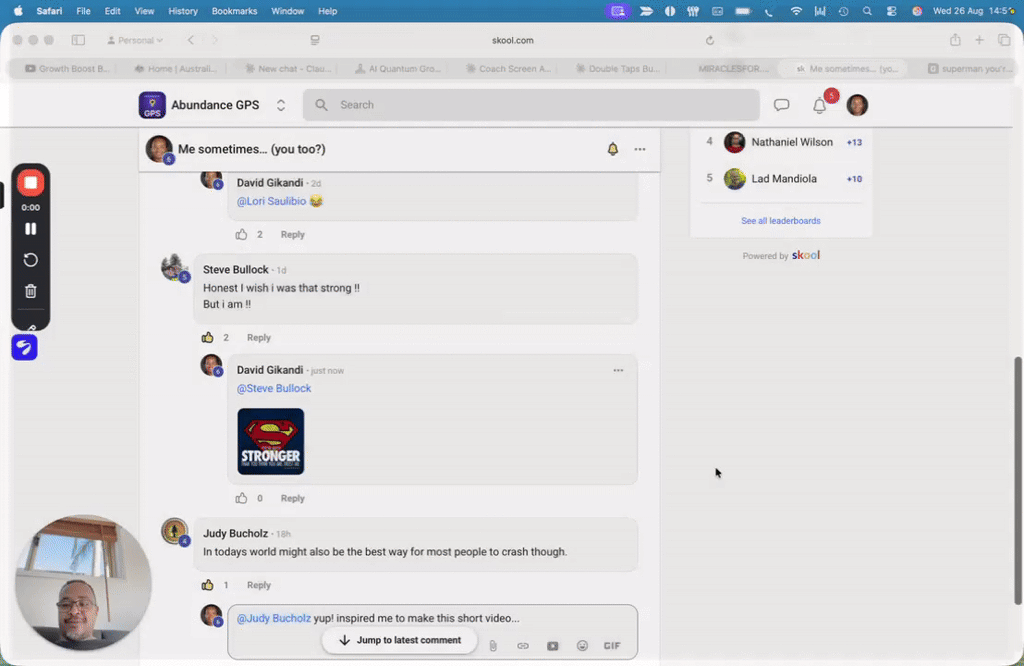Screen dimensions: 1024x666
Task: Switch to Growth Boost B... tab
Action: coord(67,69)
